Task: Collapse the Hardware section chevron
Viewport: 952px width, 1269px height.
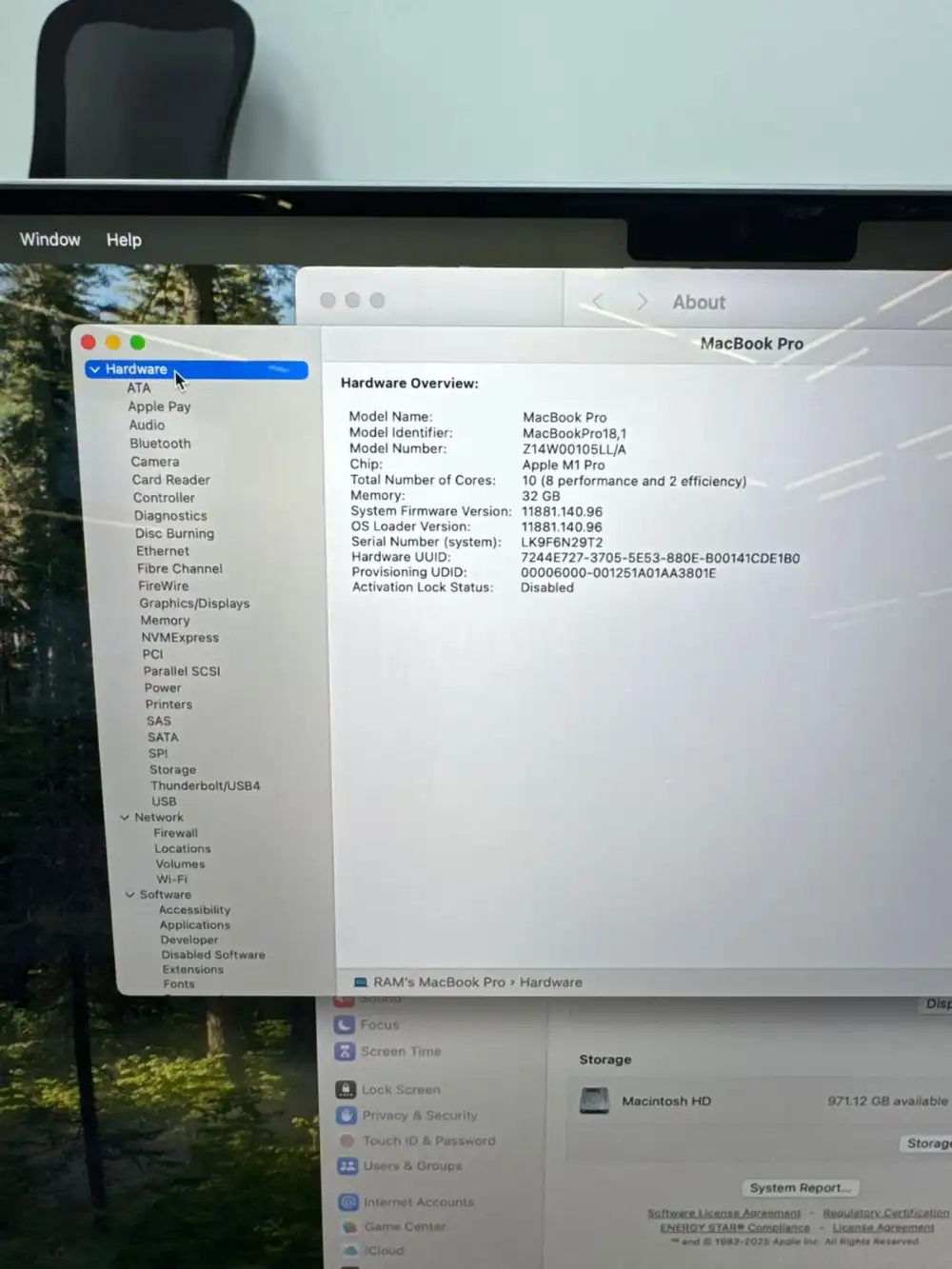Action: pyautogui.click(x=95, y=369)
